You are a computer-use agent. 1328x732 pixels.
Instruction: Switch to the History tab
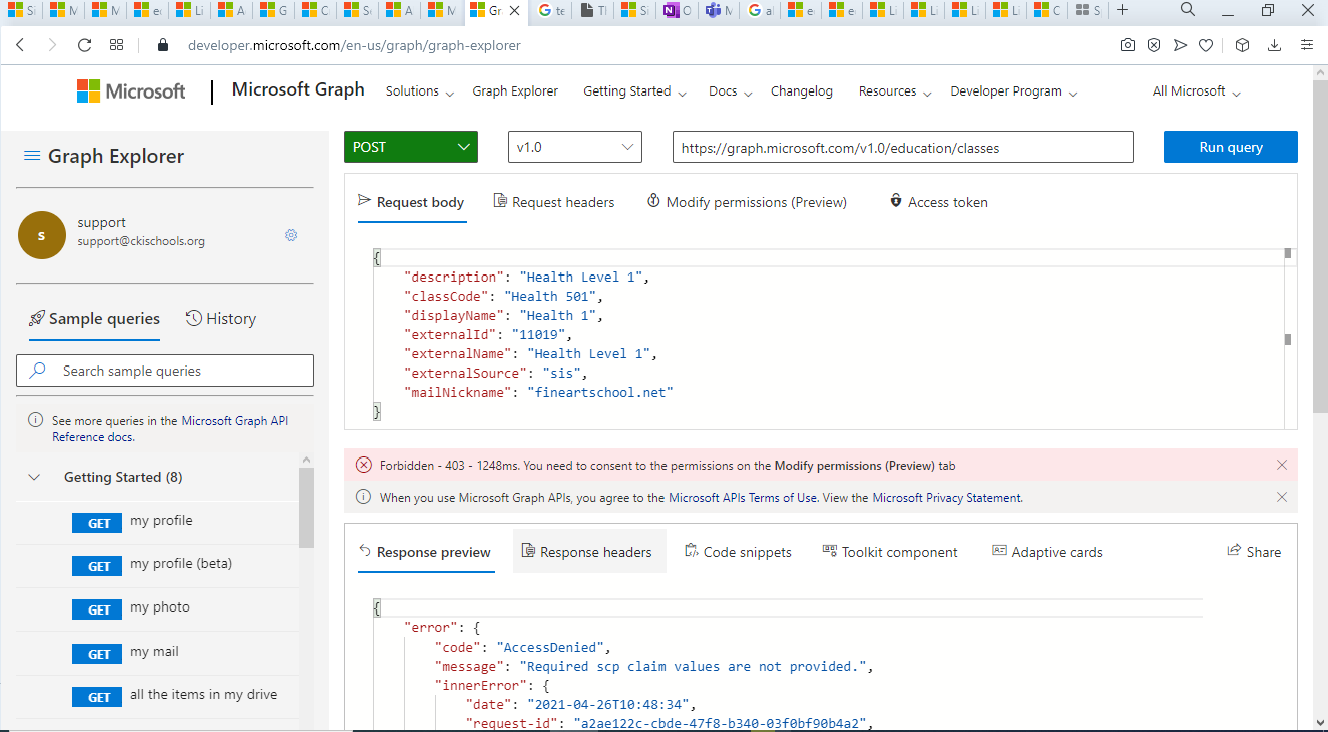(x=221, y=319)
